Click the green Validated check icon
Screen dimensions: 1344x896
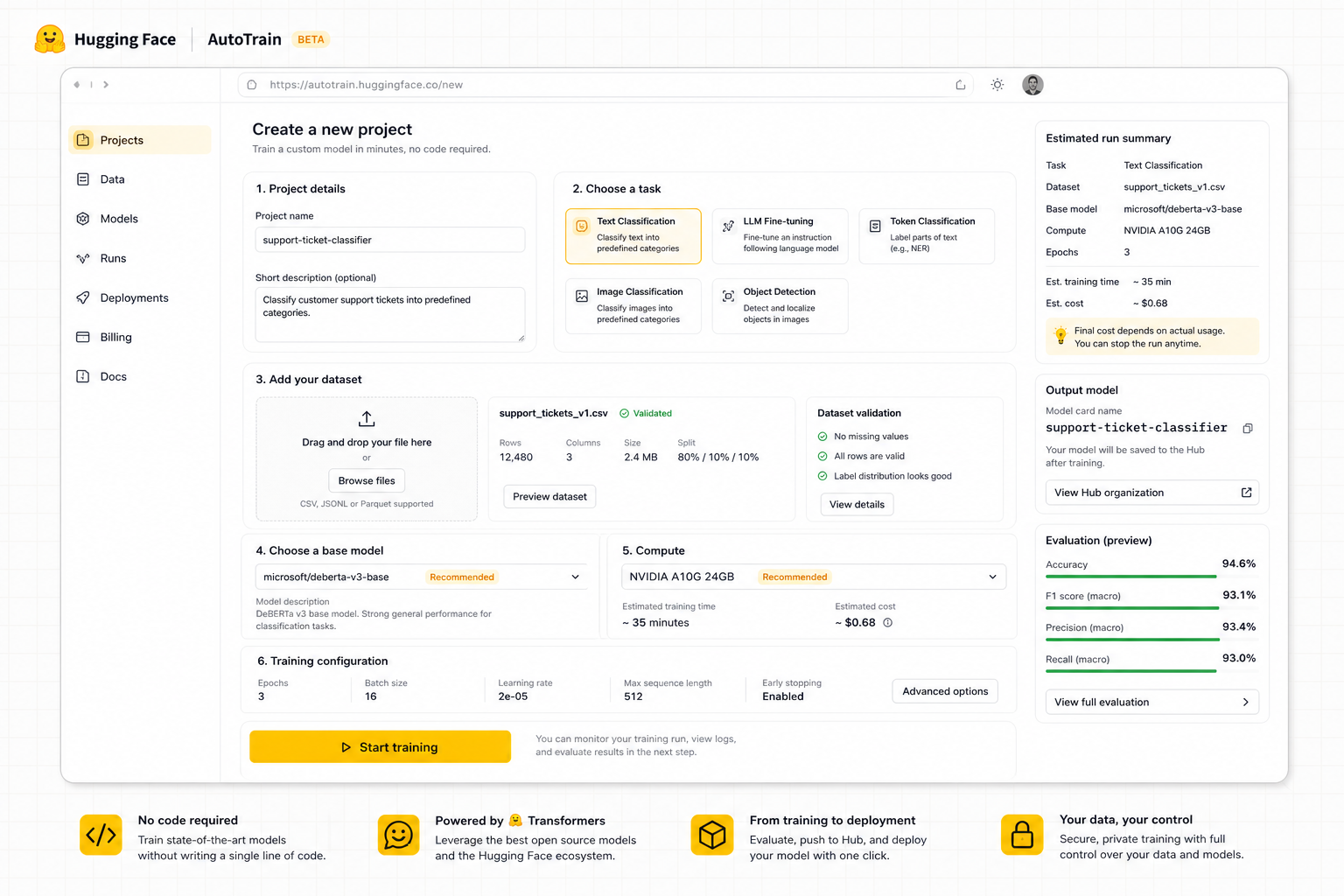625,413
